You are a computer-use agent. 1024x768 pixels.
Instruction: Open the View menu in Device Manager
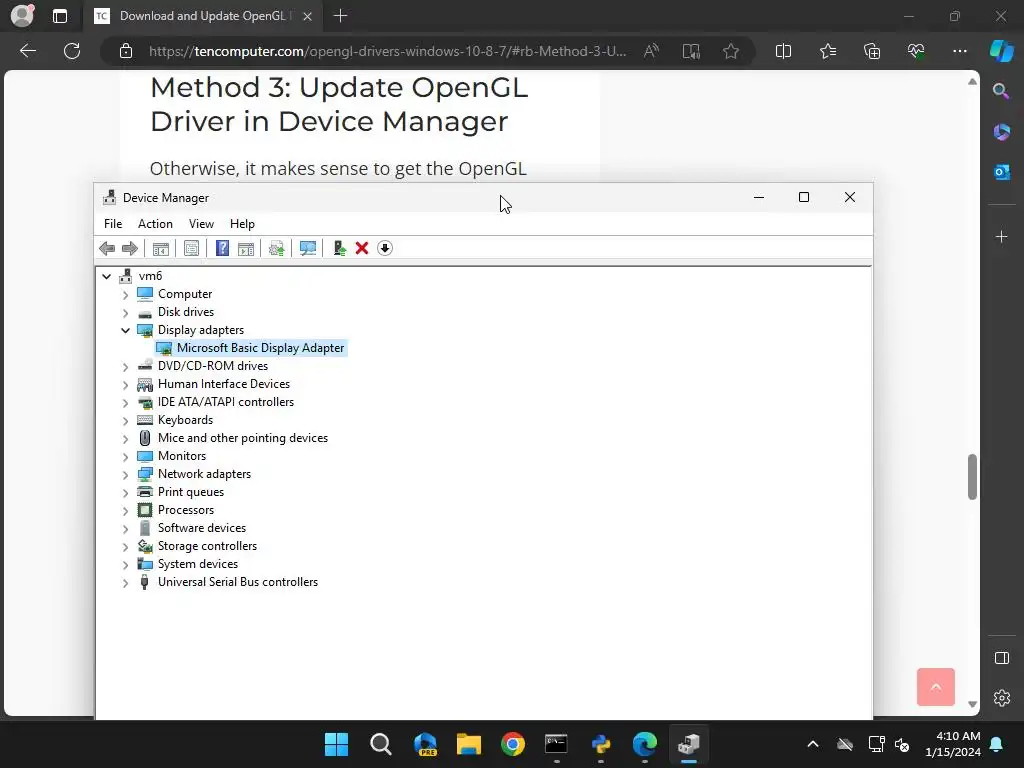(201, 224)
